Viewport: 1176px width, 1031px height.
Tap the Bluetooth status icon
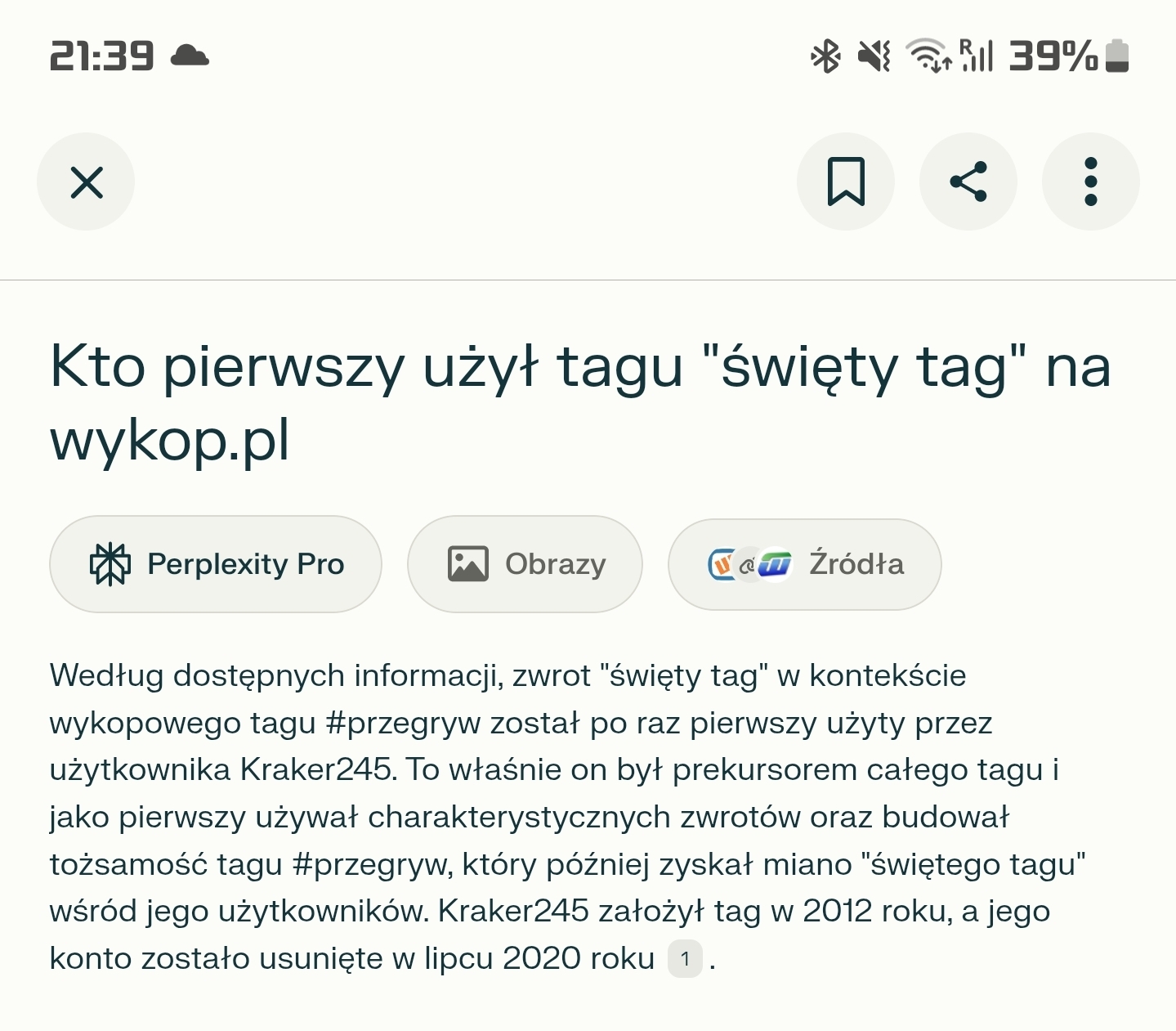point(825,56)
